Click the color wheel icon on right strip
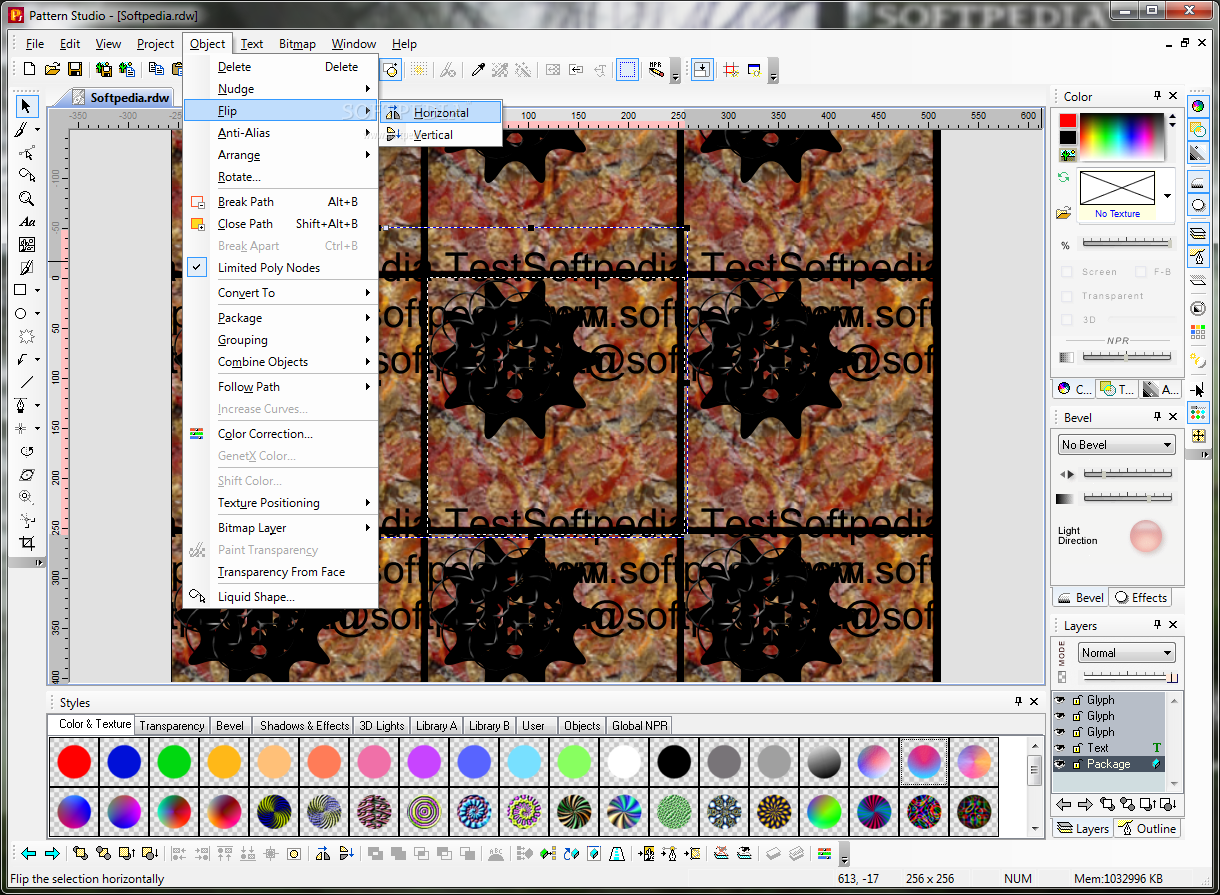 [x=1198, y=106]
